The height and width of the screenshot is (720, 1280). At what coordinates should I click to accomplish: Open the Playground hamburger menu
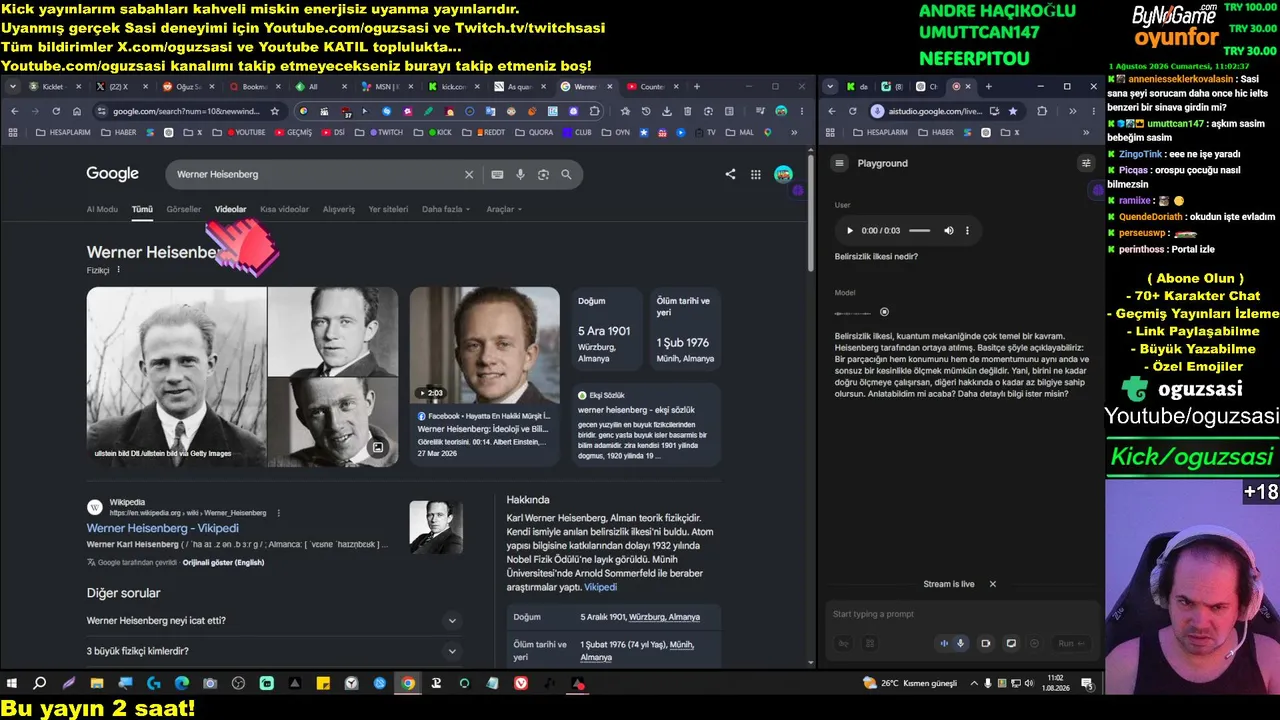click(840, 163)
